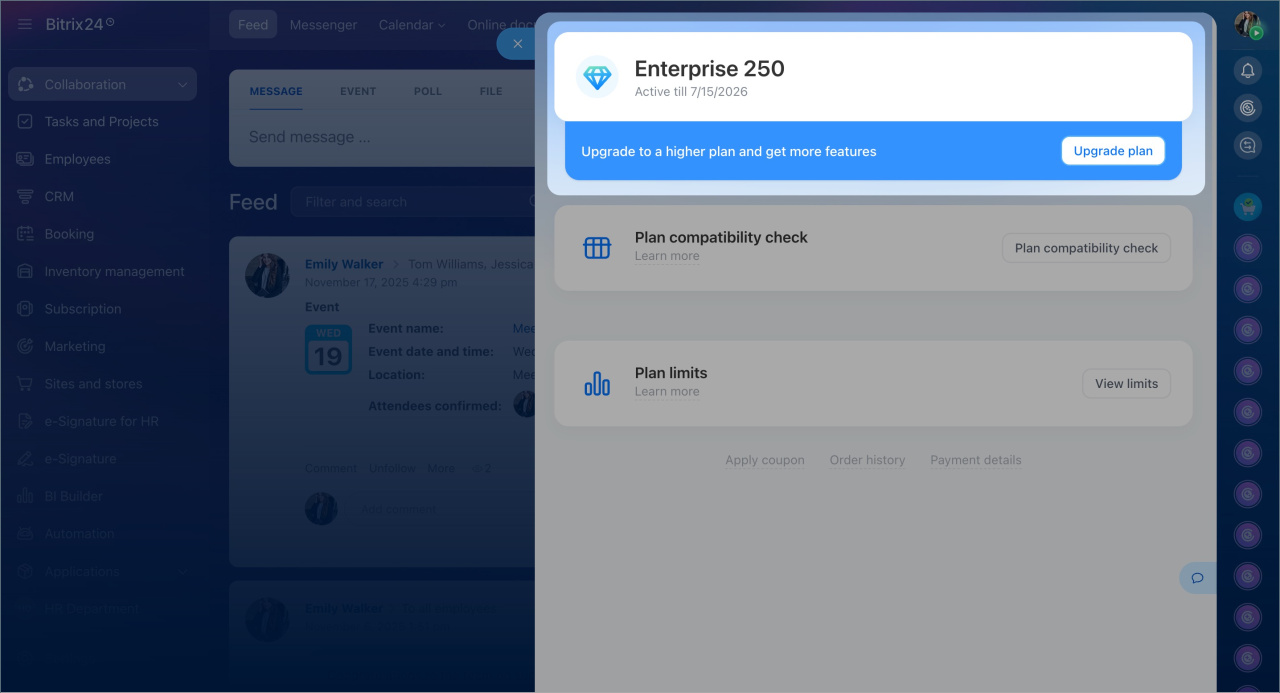Click the Enterprise 250 diamond icon
Image resolution: width=1280 pixels, height=693 pixels.
point(597,77)
